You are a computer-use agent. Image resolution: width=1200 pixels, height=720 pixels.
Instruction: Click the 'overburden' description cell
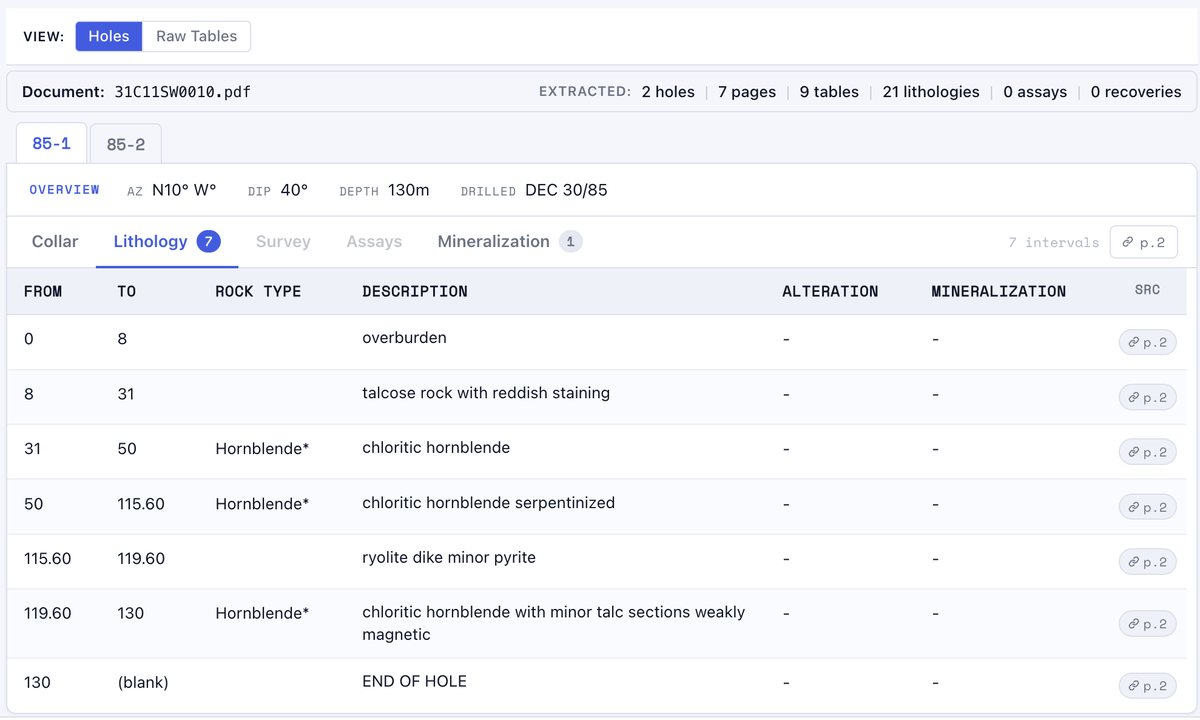tap(404, 338)
